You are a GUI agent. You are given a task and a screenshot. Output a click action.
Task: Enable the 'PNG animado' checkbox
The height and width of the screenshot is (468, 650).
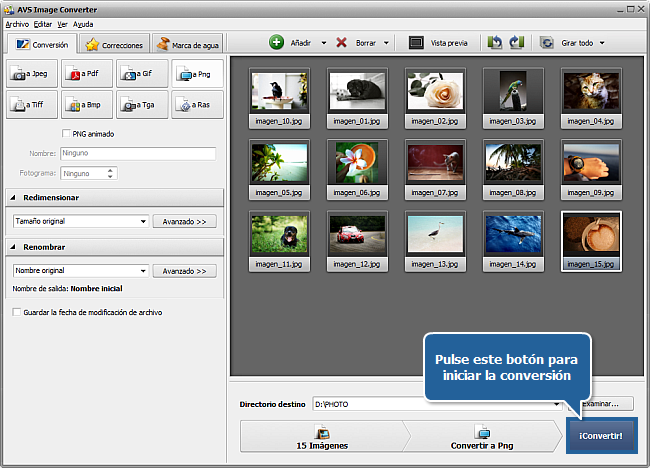(x=66, y=134)
